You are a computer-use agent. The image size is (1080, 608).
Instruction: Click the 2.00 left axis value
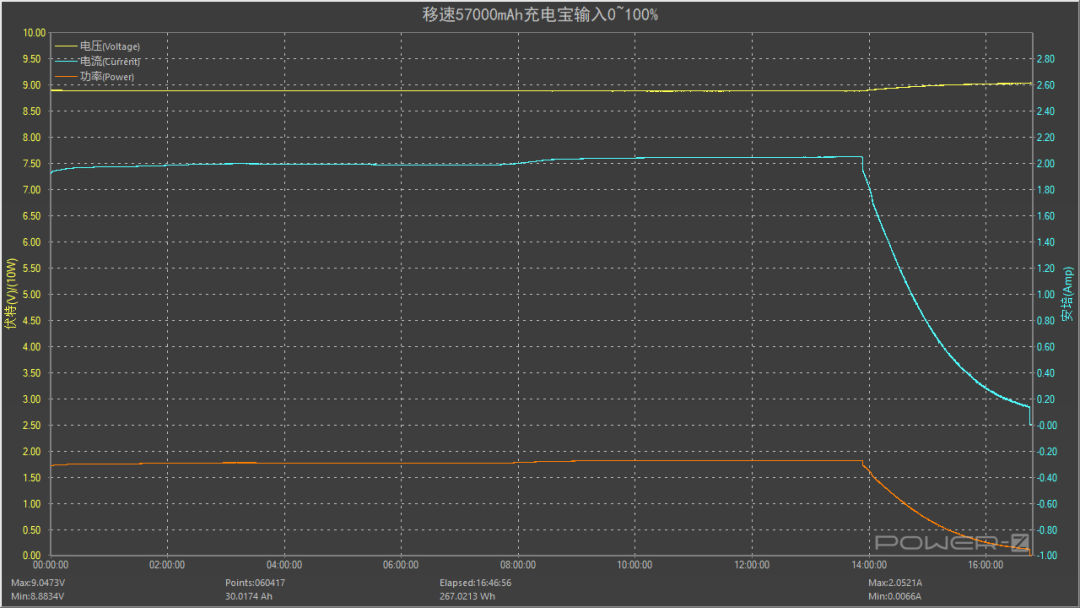click(x=32, y=451)
